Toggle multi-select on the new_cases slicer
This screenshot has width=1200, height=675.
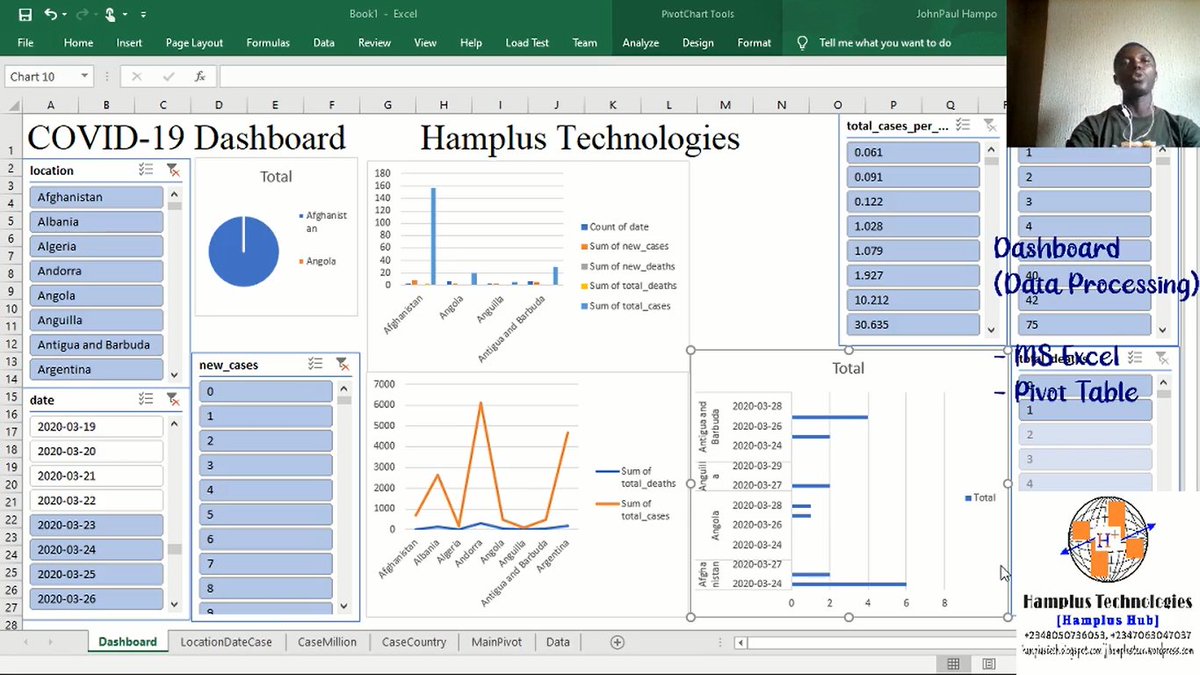pos(315,365)
